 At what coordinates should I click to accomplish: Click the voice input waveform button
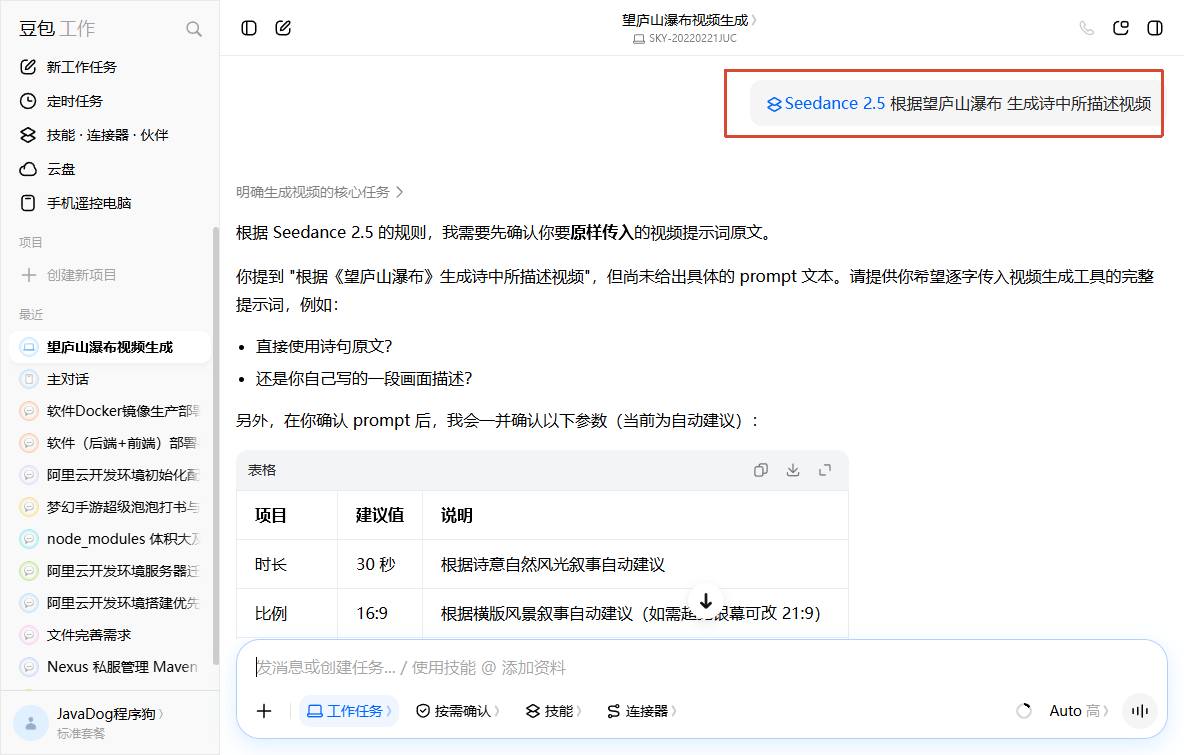pyautogui.click(x=1140, y=711)
